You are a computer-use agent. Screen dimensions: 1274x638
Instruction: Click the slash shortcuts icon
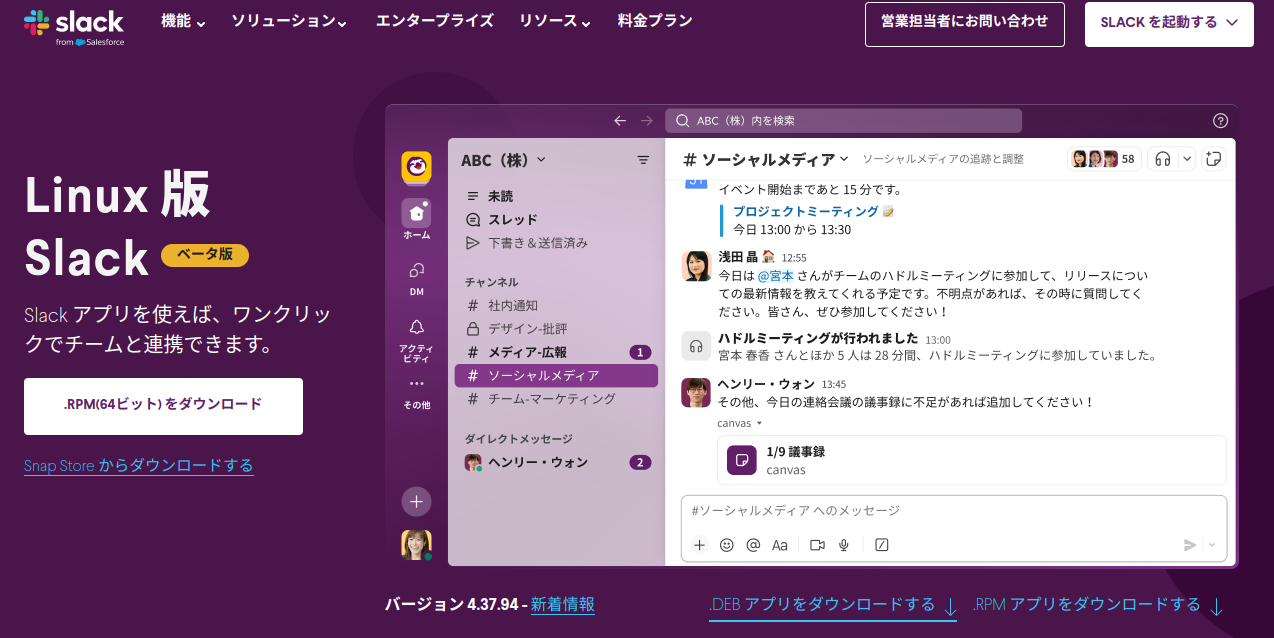(x=882, y=545)
